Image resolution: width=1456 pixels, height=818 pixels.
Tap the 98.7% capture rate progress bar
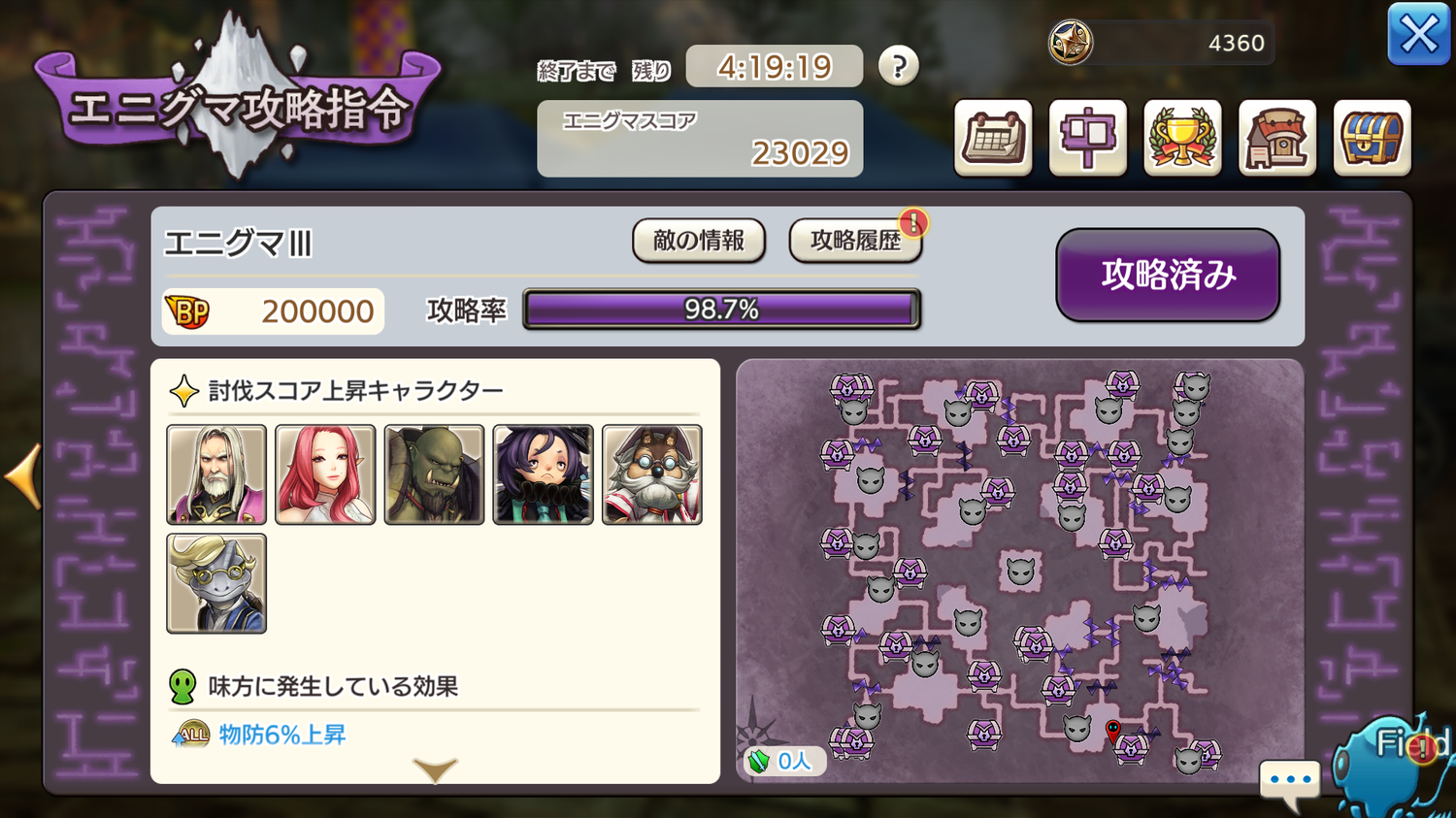click(x=721, y=310)
